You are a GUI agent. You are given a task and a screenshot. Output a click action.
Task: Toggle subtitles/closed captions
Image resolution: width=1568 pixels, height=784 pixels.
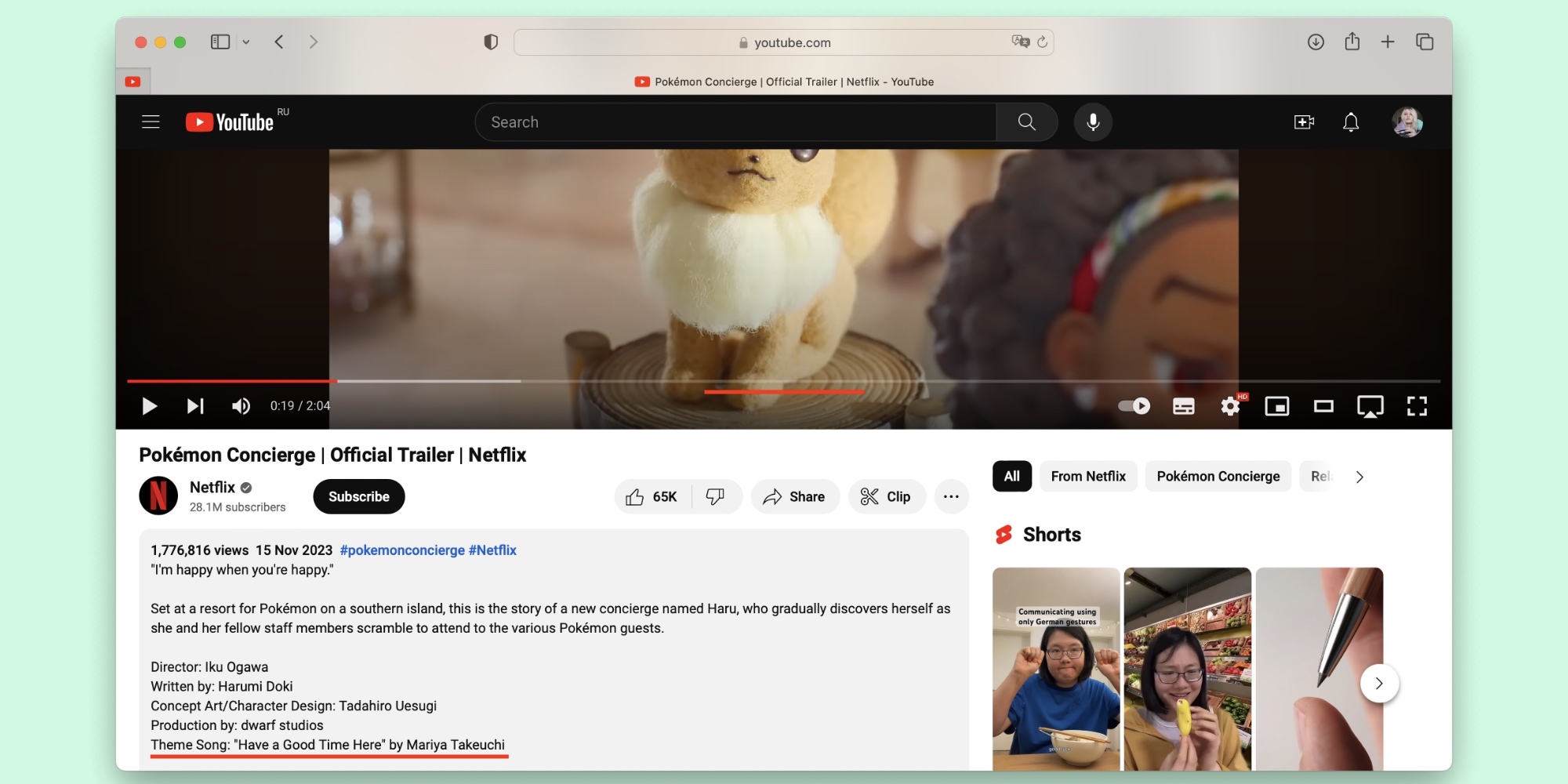[x=1184, y=406]
